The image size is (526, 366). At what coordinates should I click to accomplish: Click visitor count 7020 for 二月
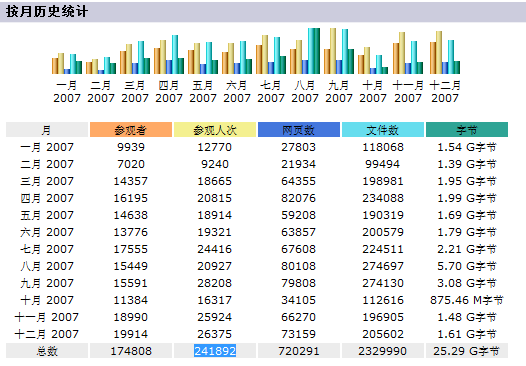click(131, 164)
